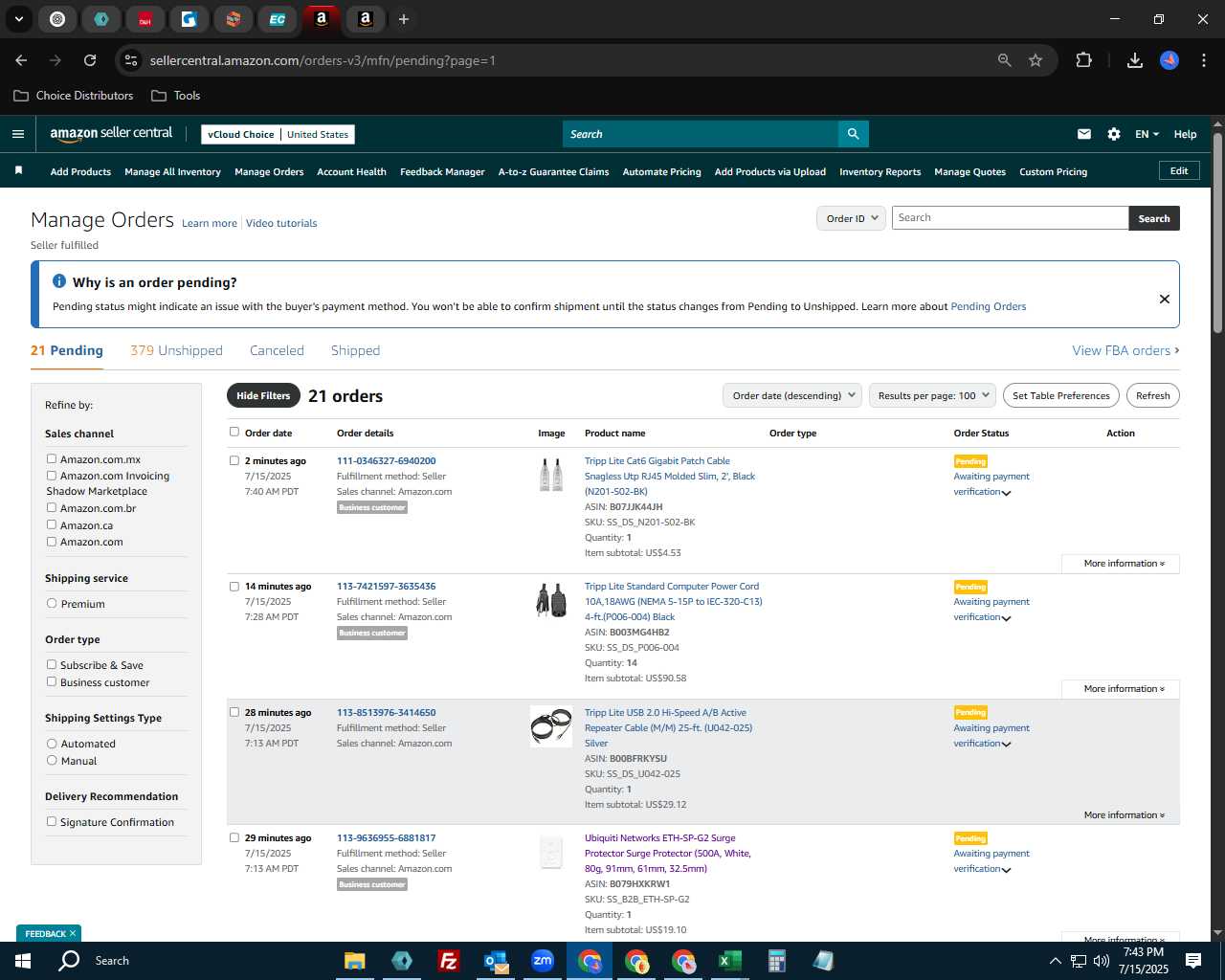Open the mail messages icon
The width and height of the screenshot is (1225, 980).
tap(1083, 134)
